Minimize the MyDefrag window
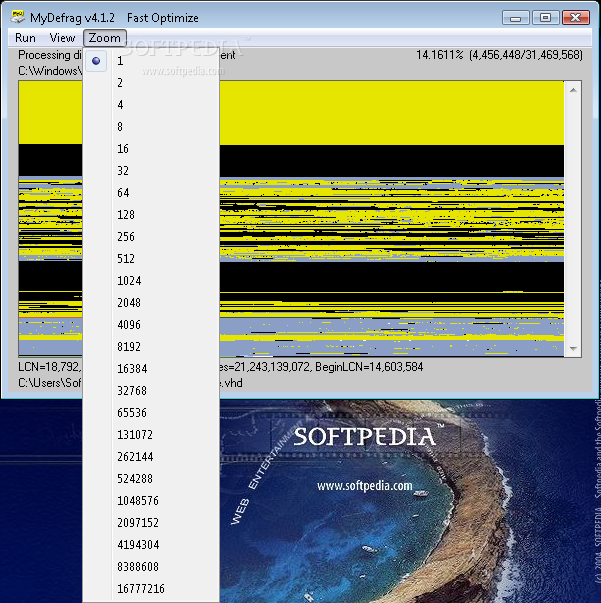The height and width of the screenshot is (603, 601). pos(516,18)
